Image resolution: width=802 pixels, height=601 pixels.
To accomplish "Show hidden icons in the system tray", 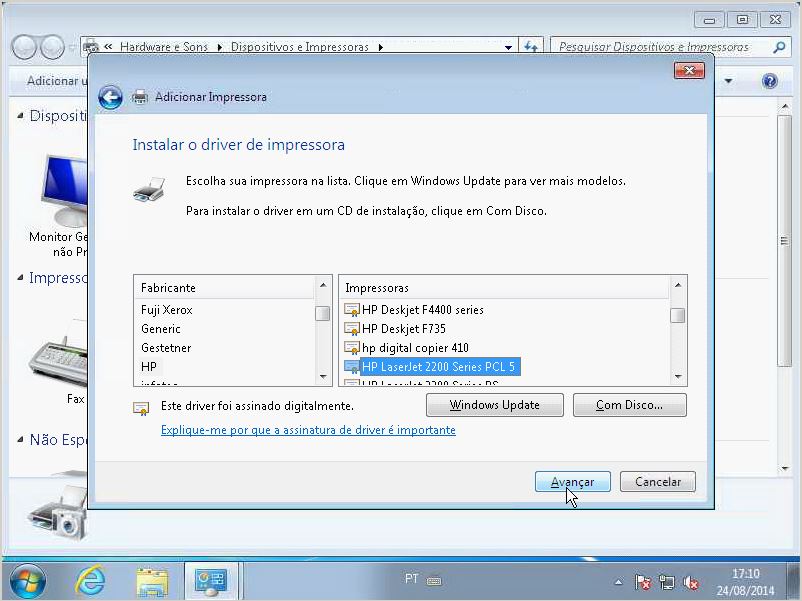I will click(x=619, y=581).
